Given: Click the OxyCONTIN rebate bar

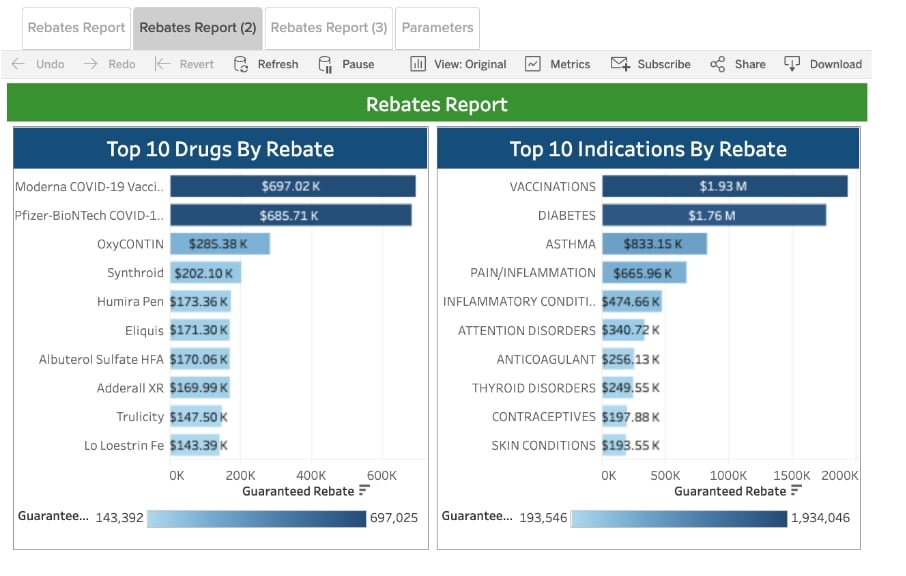Looking at the screenshot, I should coord(220,244).
